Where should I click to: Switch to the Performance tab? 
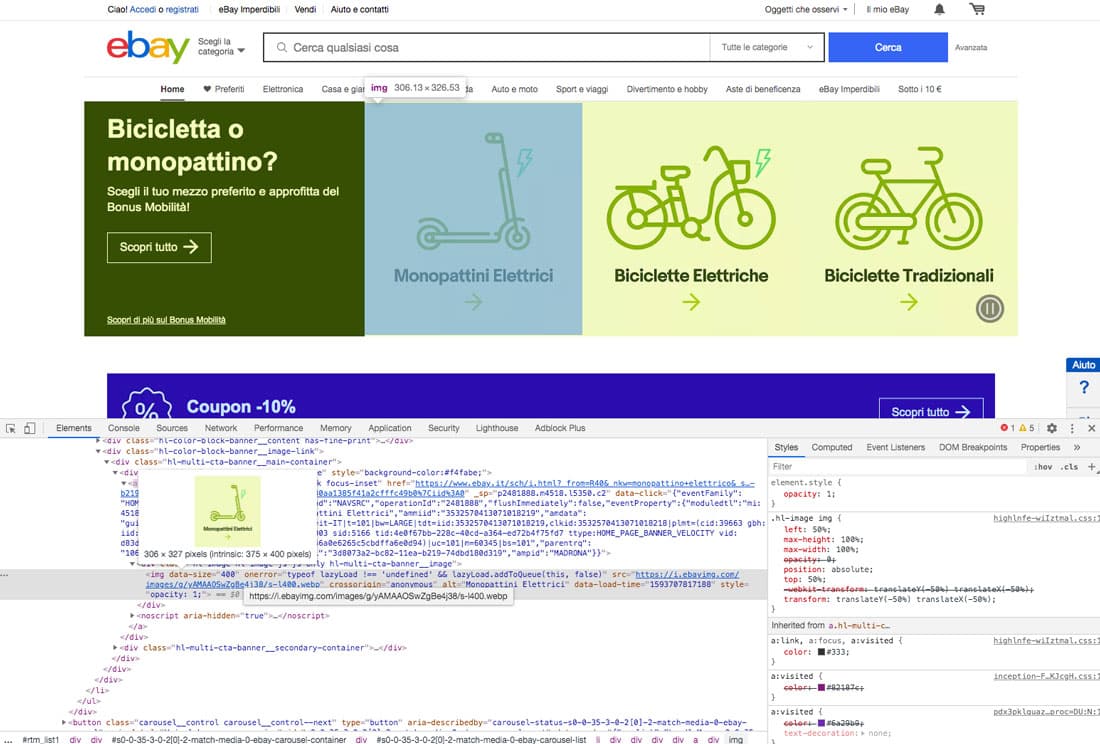pyautogui.click(x=279, y=428)
